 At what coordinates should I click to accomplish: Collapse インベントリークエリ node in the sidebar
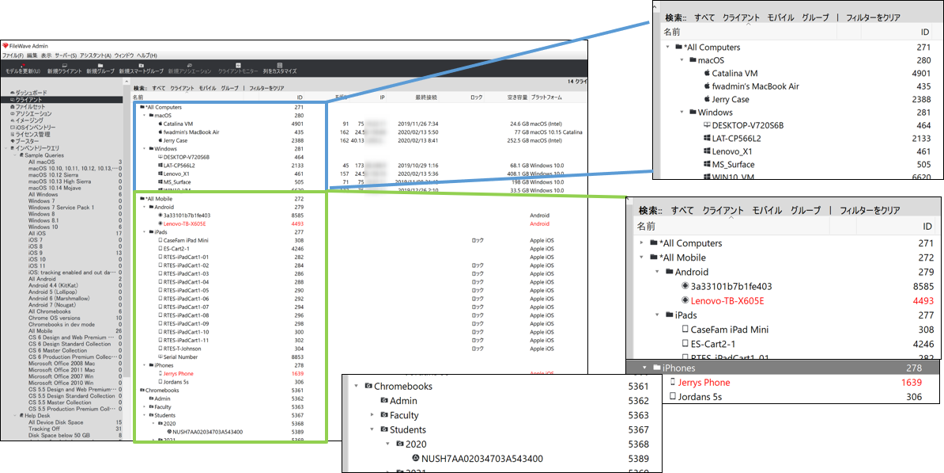click(7, 148)
